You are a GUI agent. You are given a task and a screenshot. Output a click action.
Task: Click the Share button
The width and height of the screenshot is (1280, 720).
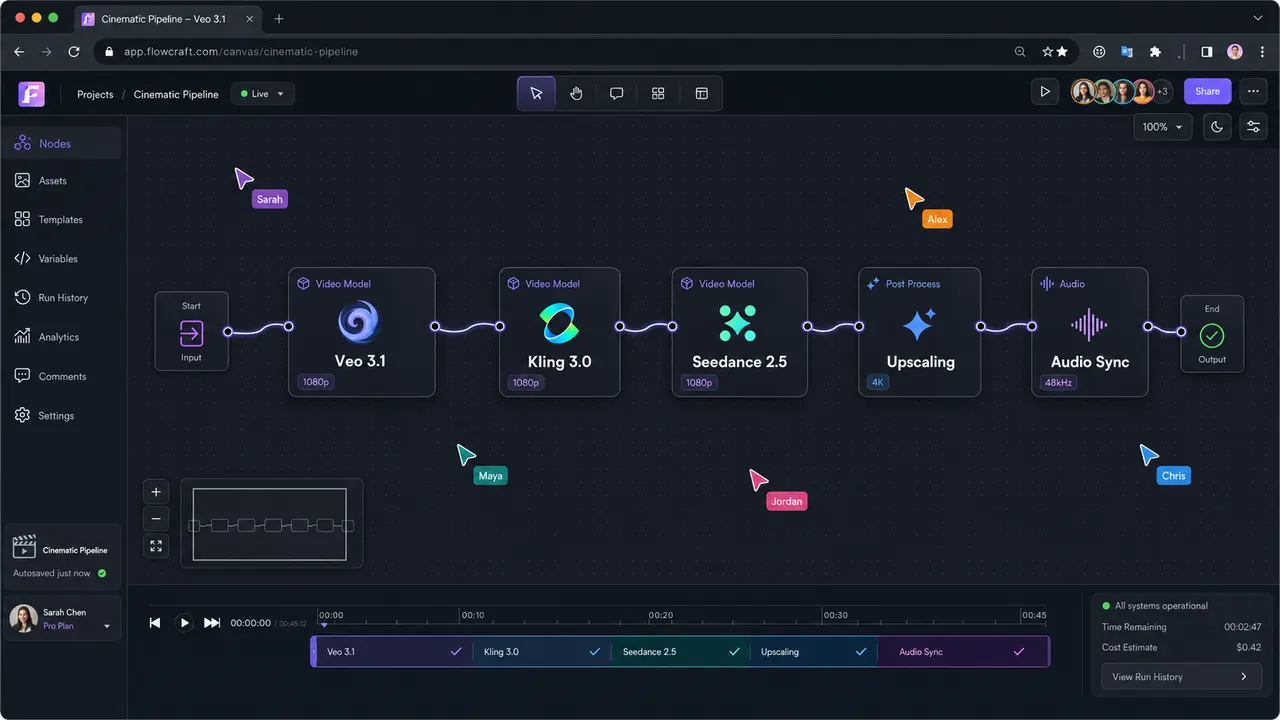click(1208, 92)
